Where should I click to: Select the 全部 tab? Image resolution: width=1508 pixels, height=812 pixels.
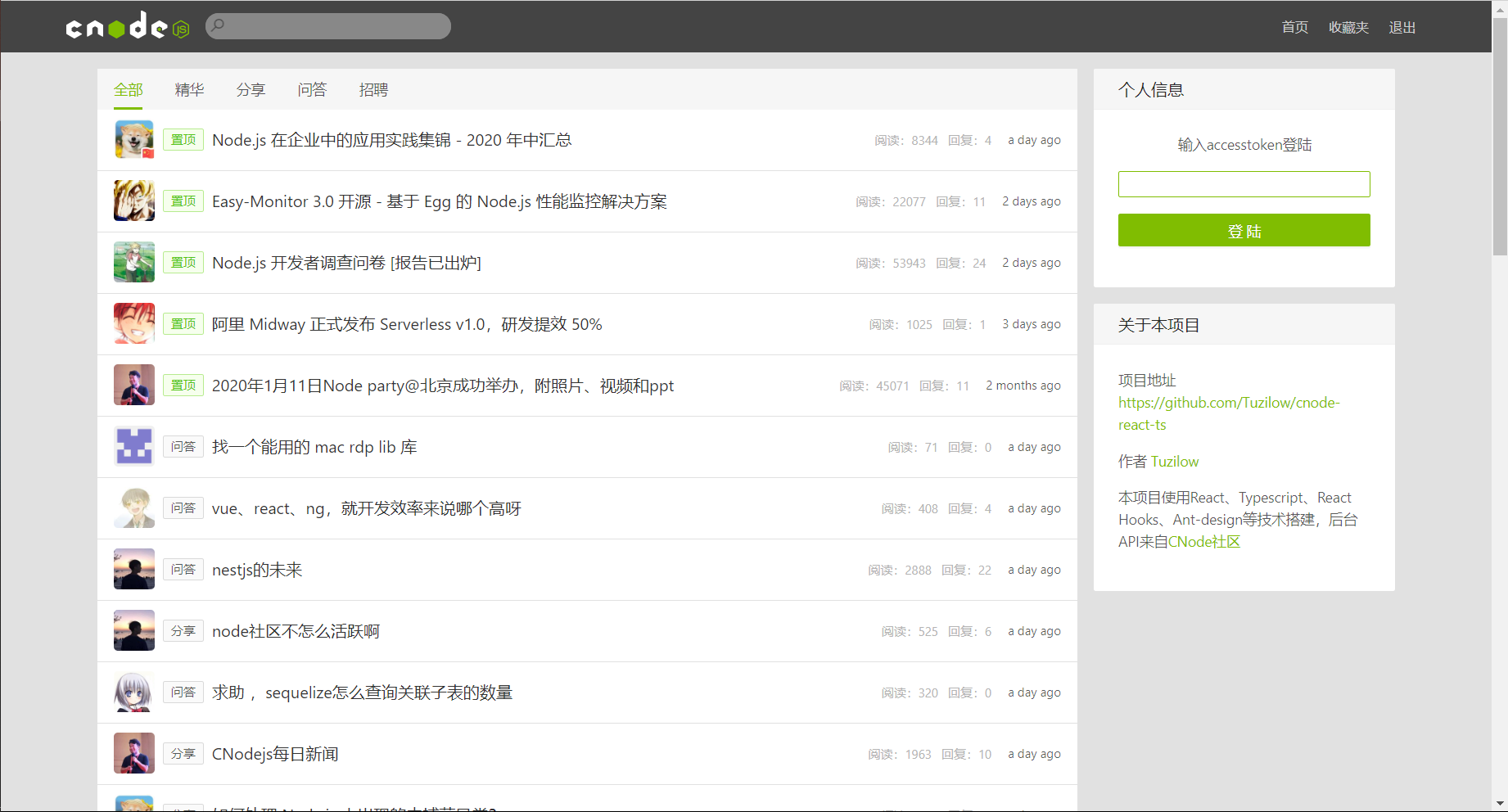[x=128, y=89]
